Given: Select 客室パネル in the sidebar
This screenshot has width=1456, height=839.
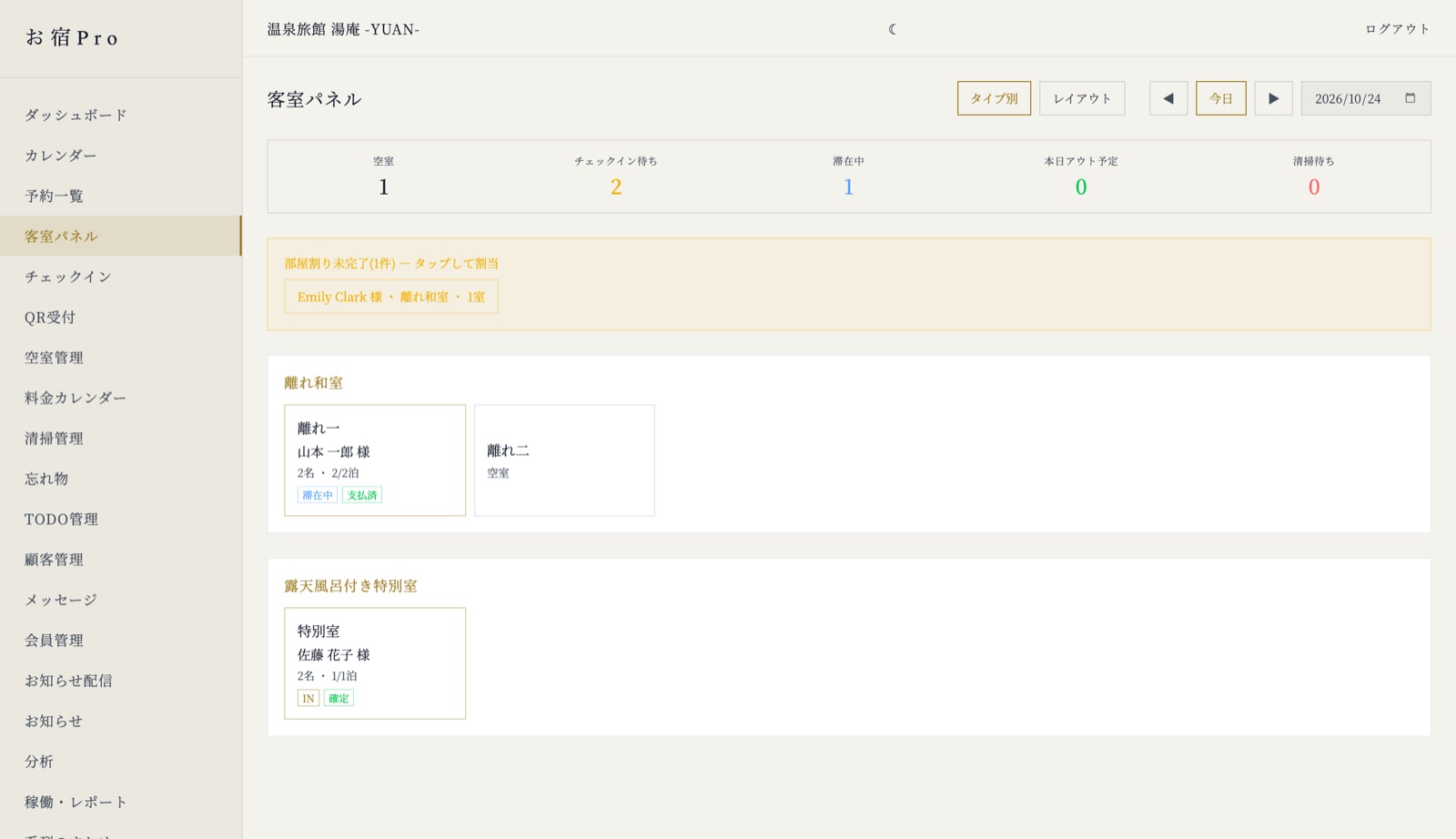Looking at the screenshot, I should click(121, 236).
